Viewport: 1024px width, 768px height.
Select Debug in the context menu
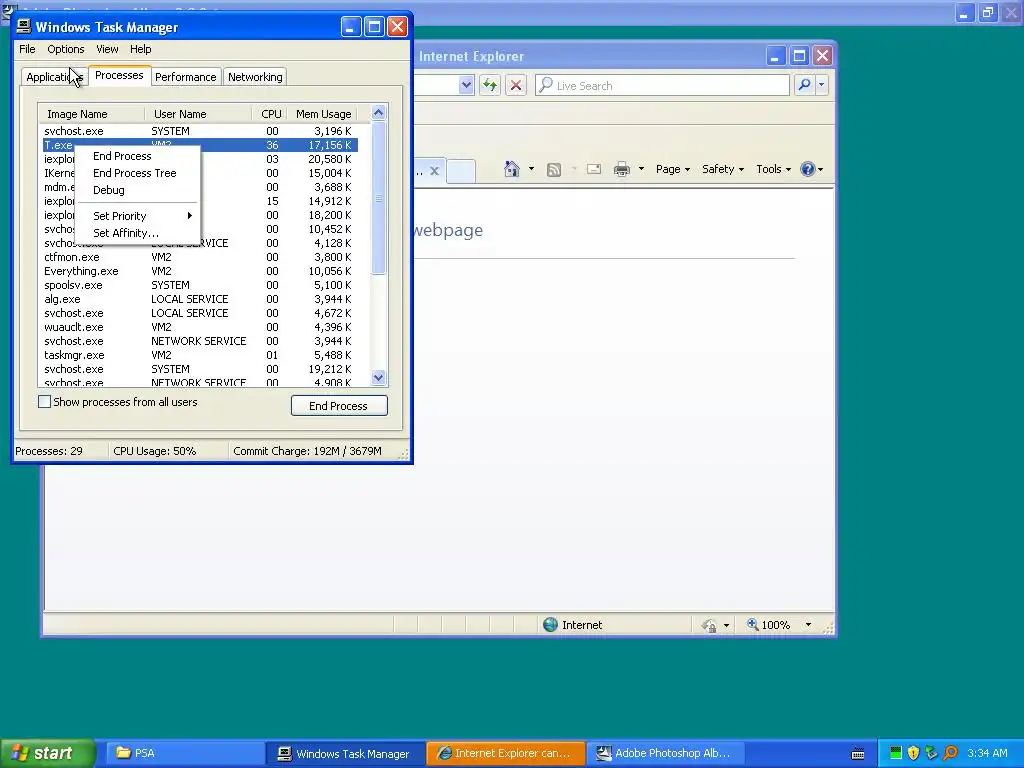(137, 190)
